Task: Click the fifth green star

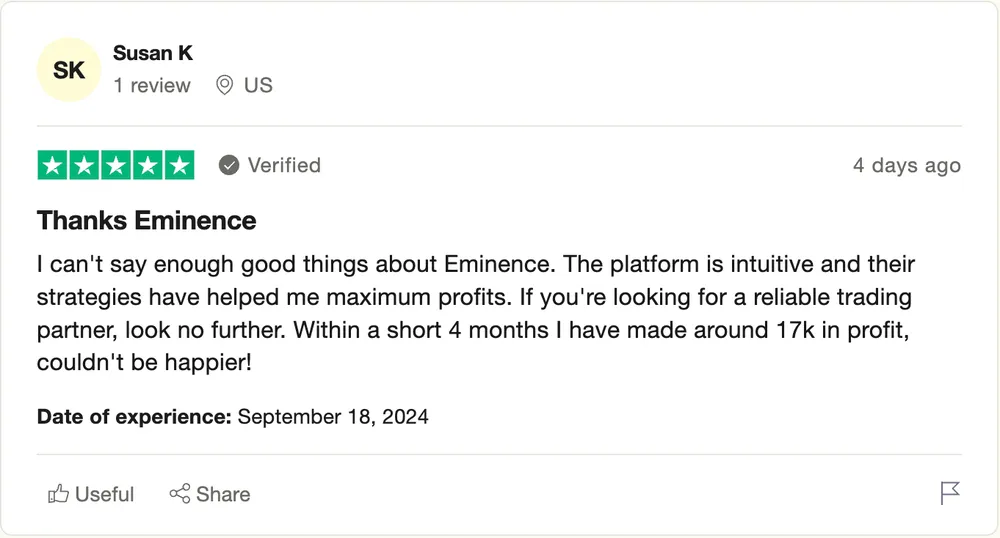Action: (x=179, y=166)
